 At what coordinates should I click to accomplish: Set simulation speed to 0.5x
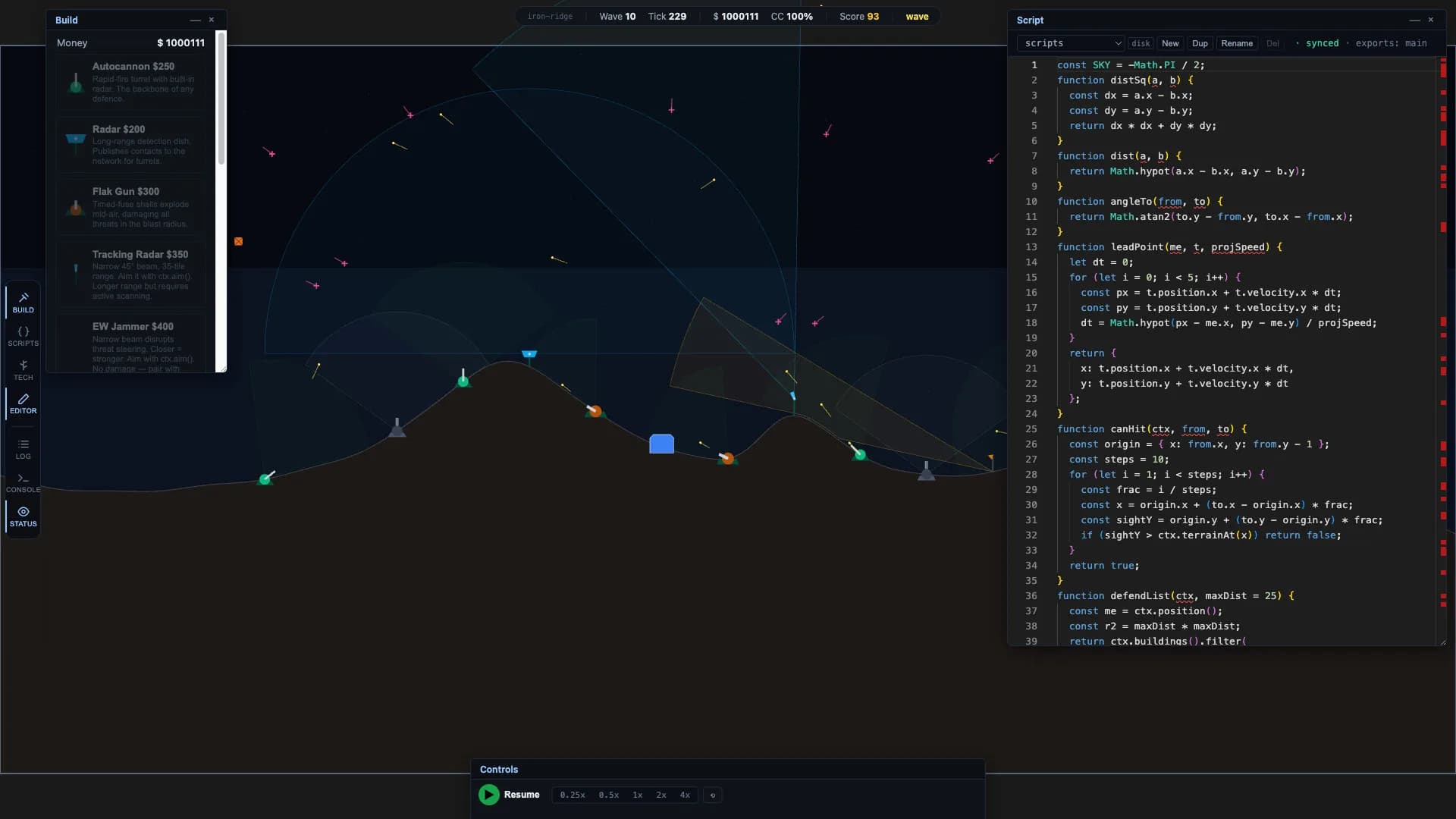pos(609,795)
